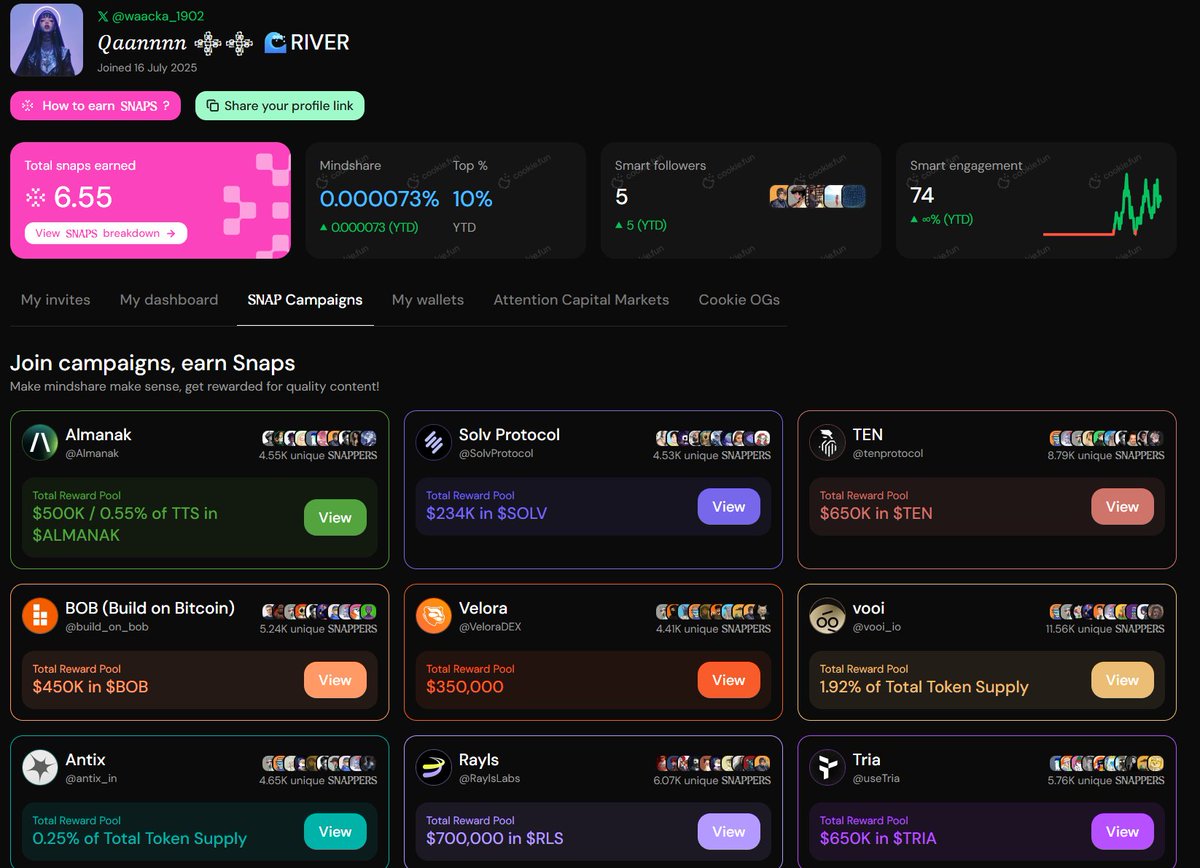Click the Almanak project logo icon
The image size is (1200, 868).
click(41, 443)
